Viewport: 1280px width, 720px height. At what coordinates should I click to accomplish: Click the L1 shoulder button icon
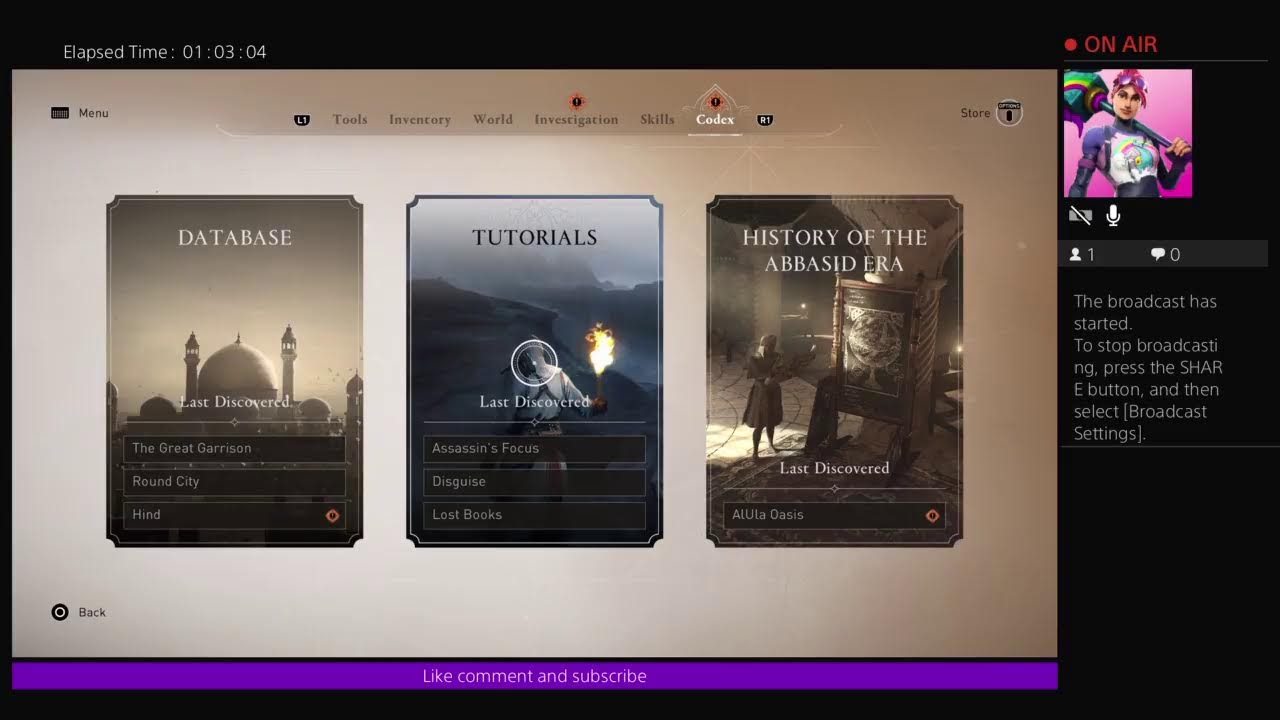[302, 120]
